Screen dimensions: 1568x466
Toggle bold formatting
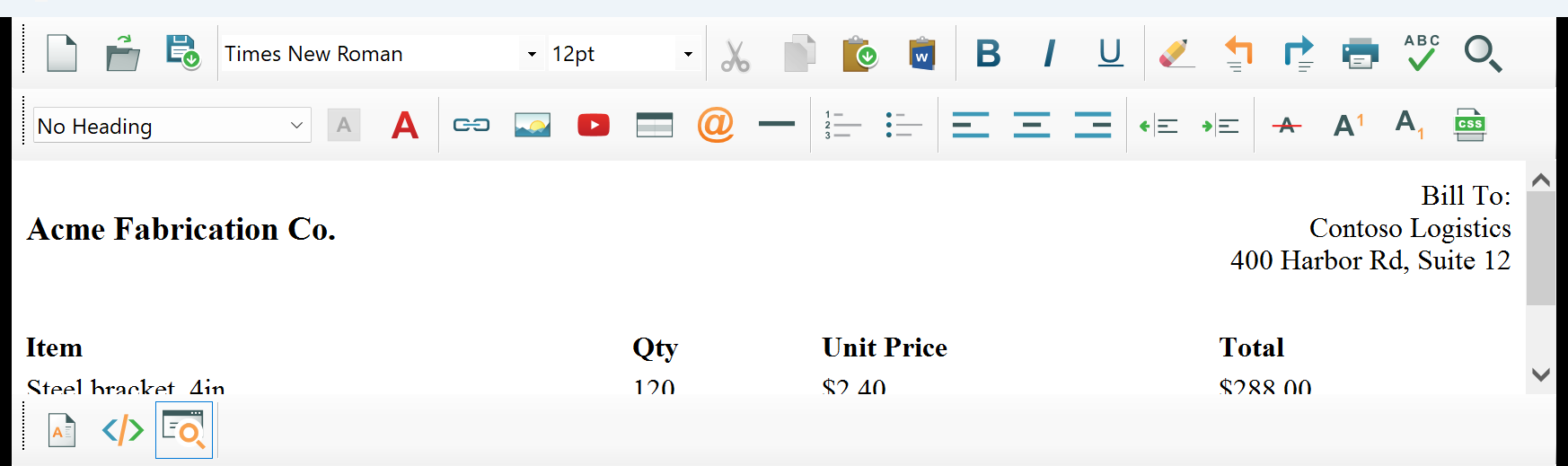pyautogui.click(x=989, y=54)
